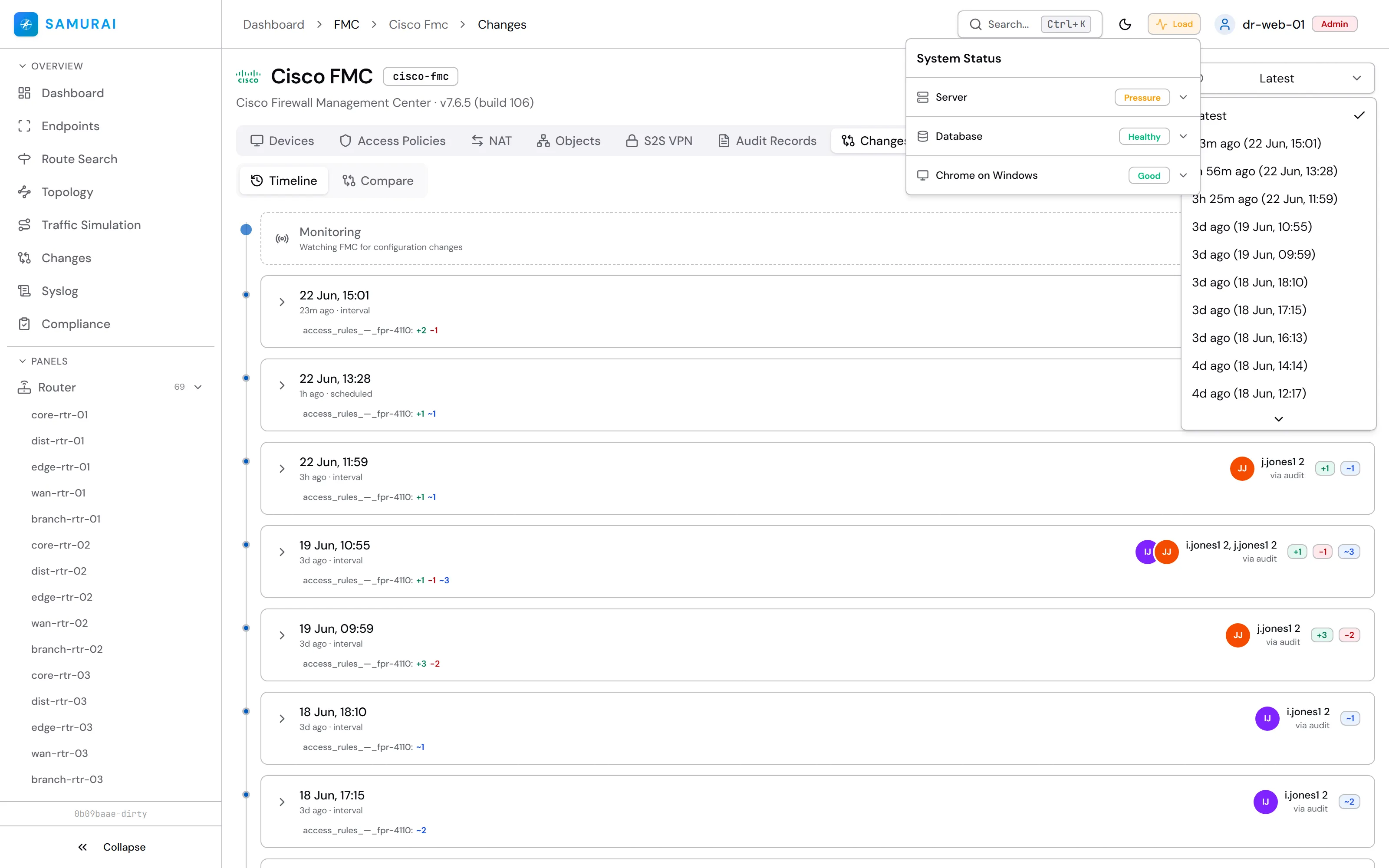Click the Syslog sidebar icon
Viewport: 1389px width, 868px height.
point(24,291)
